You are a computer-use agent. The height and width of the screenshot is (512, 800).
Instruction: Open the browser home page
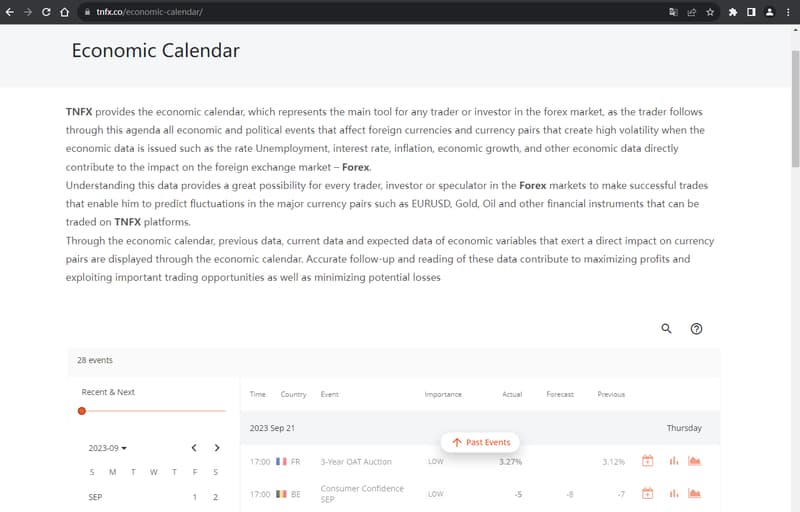tap(64, 12)
